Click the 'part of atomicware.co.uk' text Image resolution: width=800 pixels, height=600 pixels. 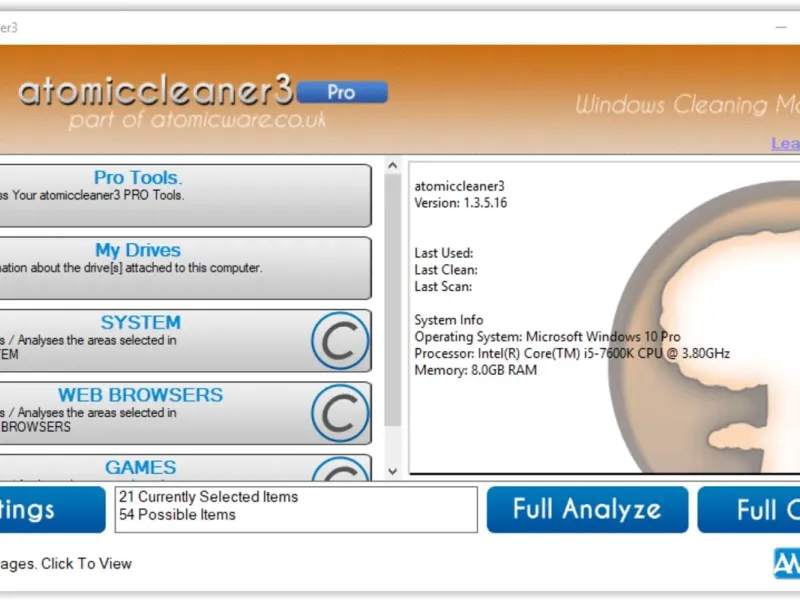pos(197,120)
